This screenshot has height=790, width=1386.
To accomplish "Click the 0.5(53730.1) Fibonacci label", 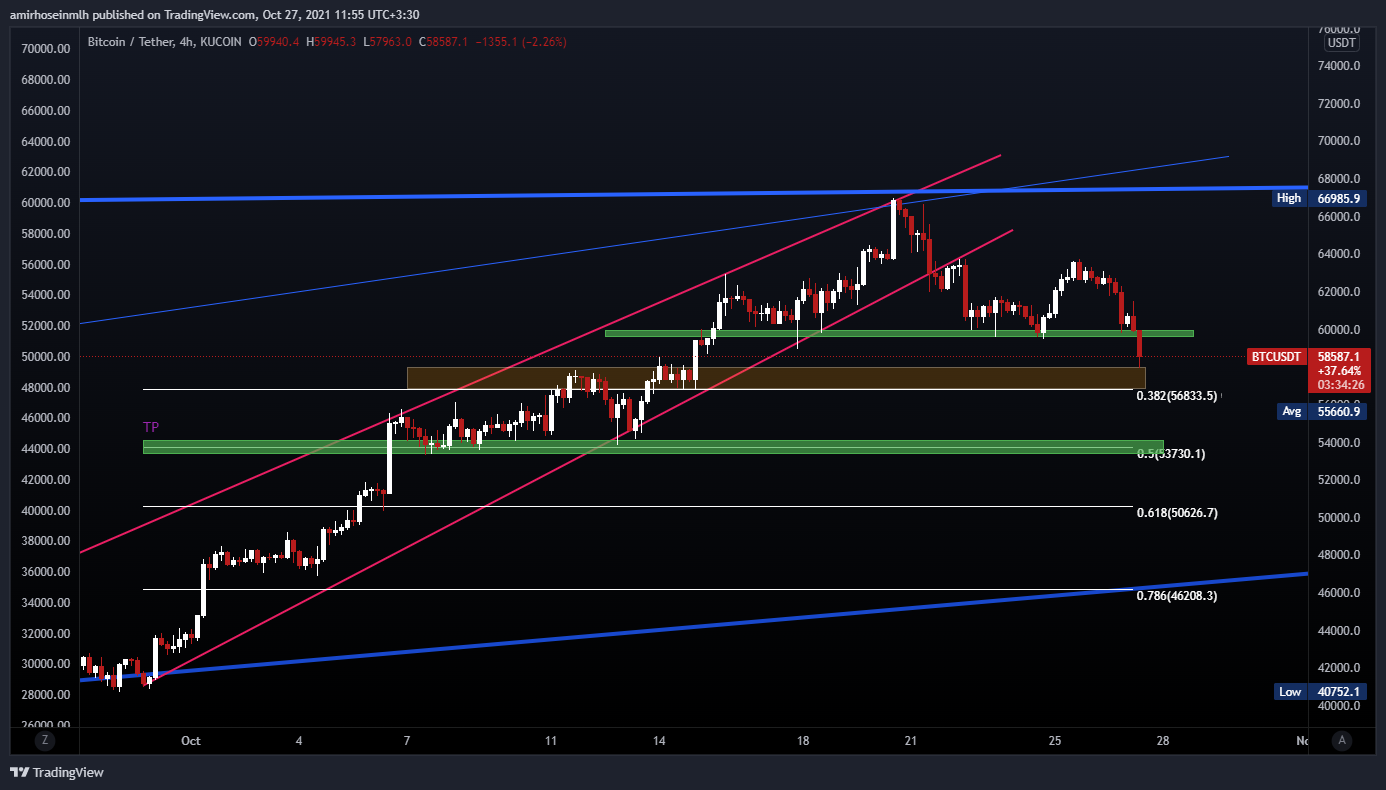I will click(1171, 454).
